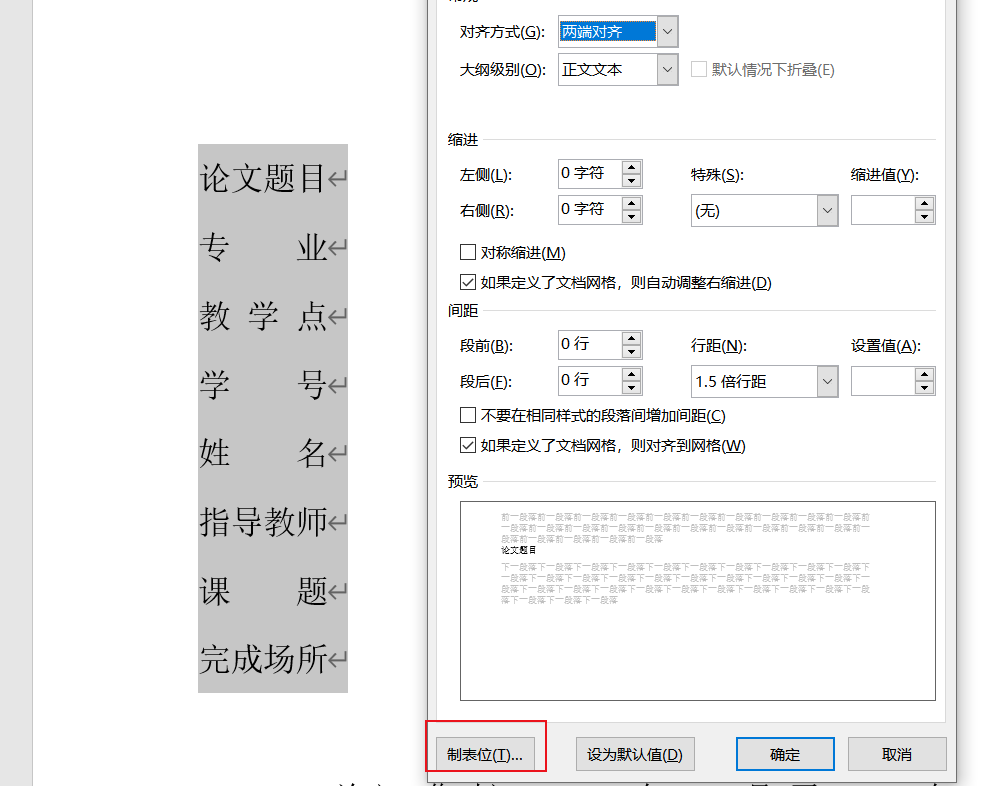Click the 姓 名 line in the document
This screenshot has width=996, height=786.
click(x=263, y=453)
